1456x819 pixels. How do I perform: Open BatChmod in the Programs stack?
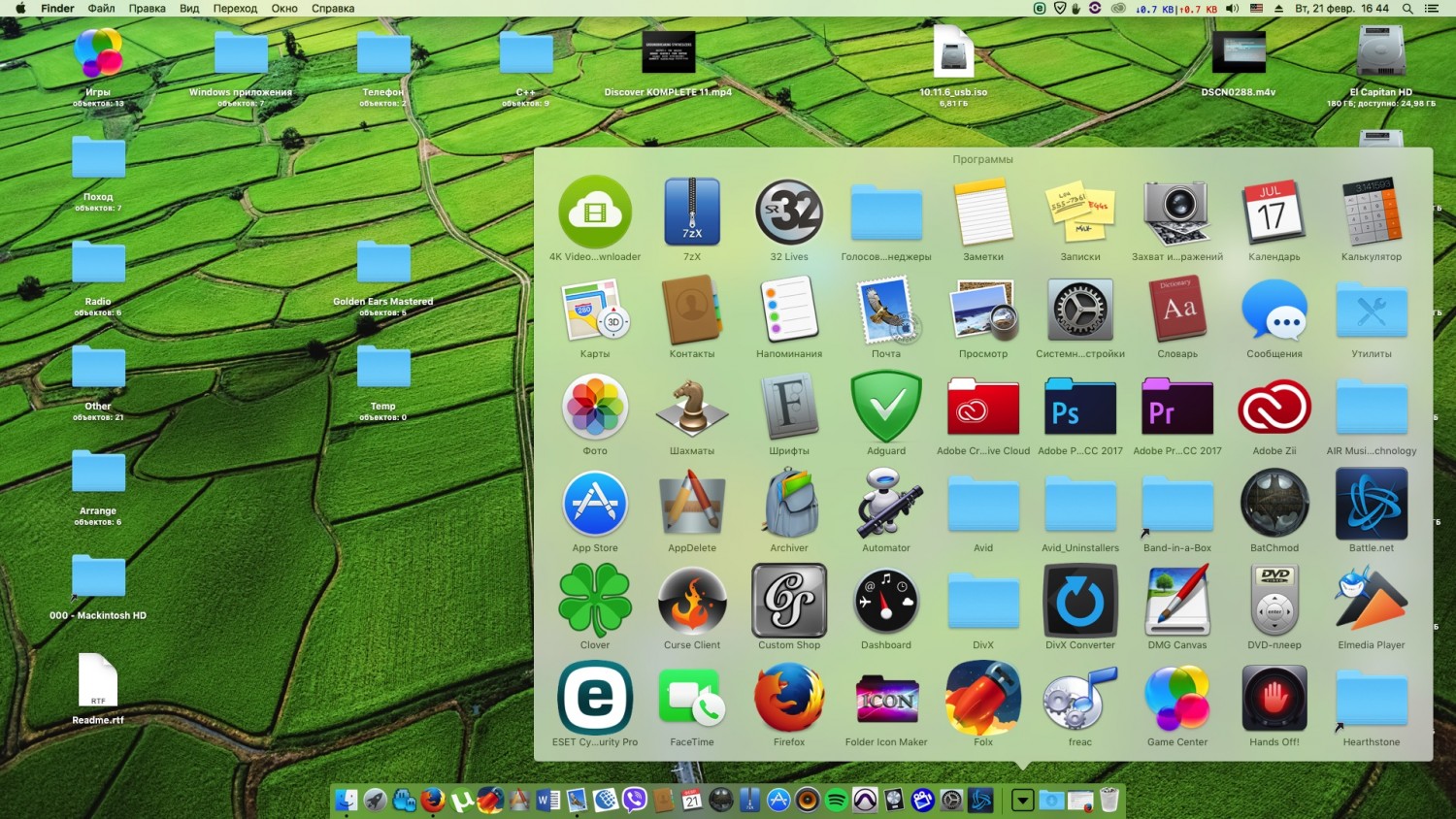point(1274,504)
